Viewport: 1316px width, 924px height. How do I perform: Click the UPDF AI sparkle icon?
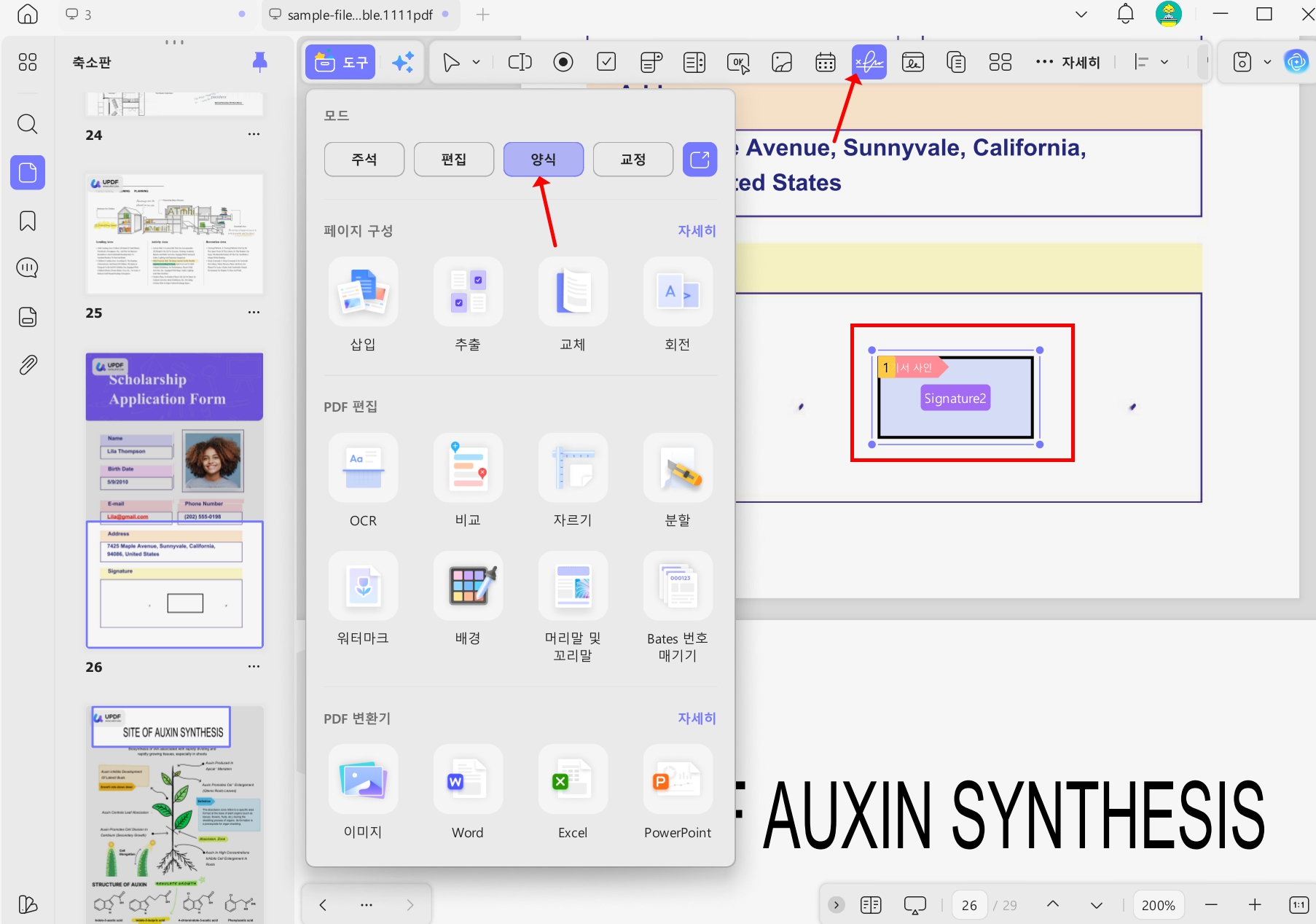[x=403, y=62]
